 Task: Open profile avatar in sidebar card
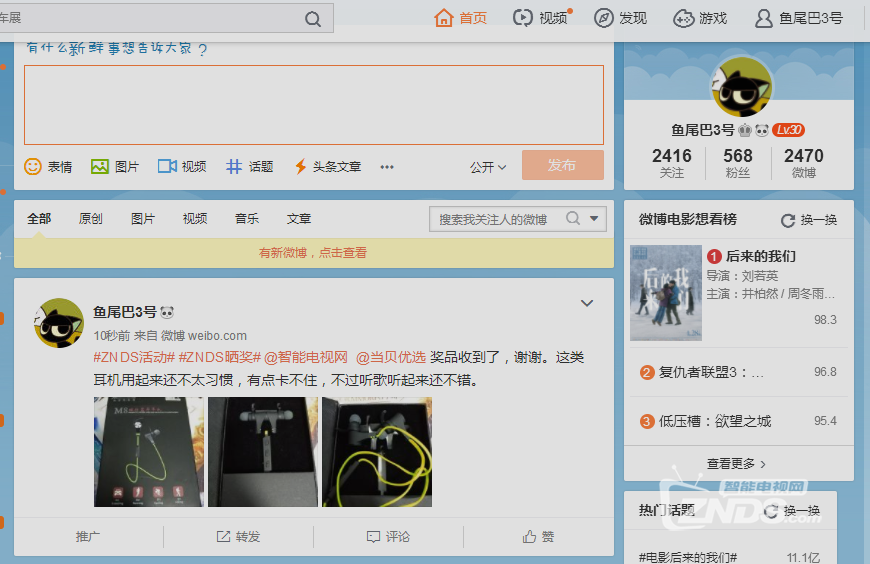742,87
